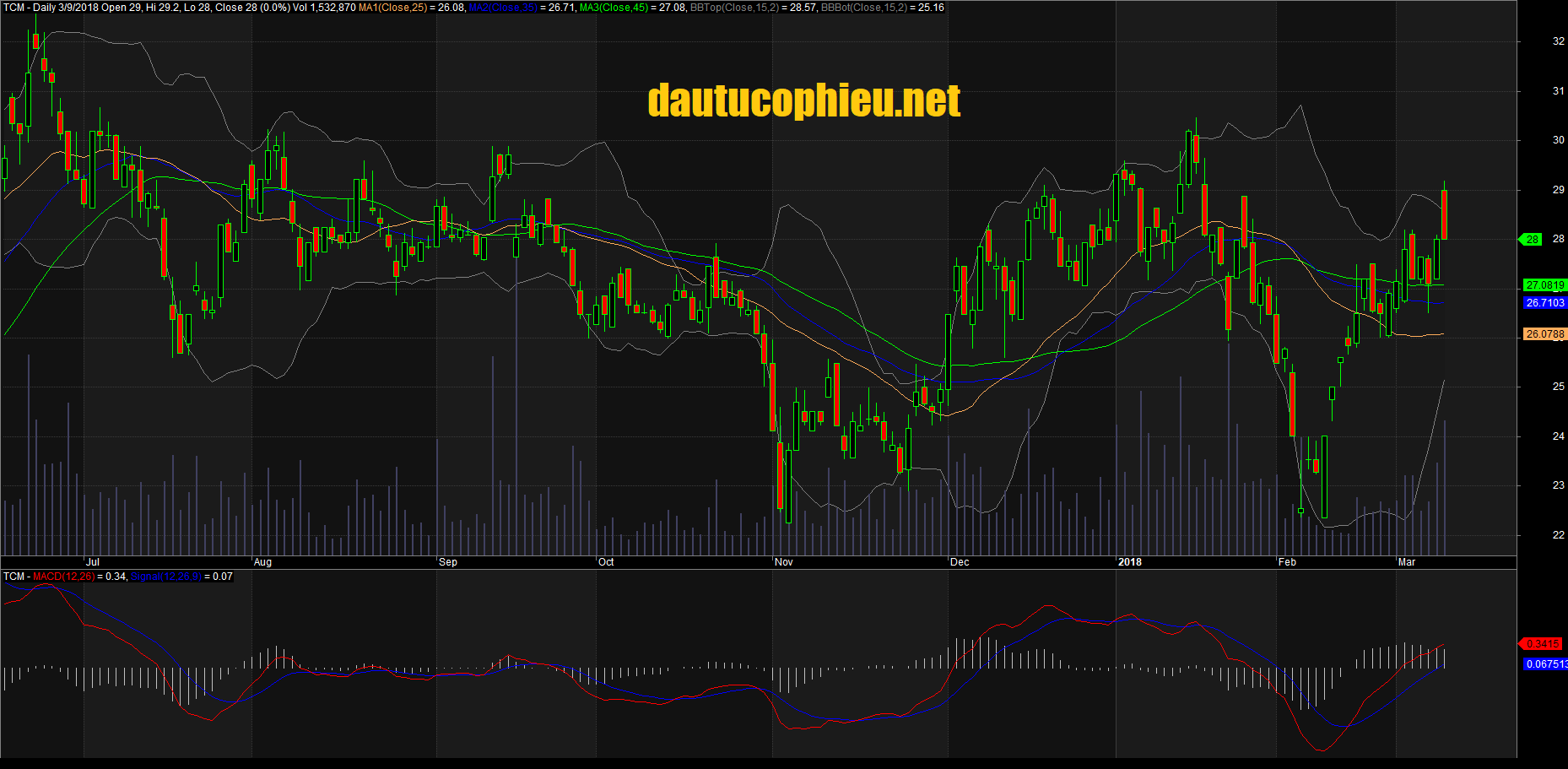Image resolution: width=1568 pixels, height=769 pixels.
Task: Click the green 28 last price tag
Action: tap(1531, 240)
